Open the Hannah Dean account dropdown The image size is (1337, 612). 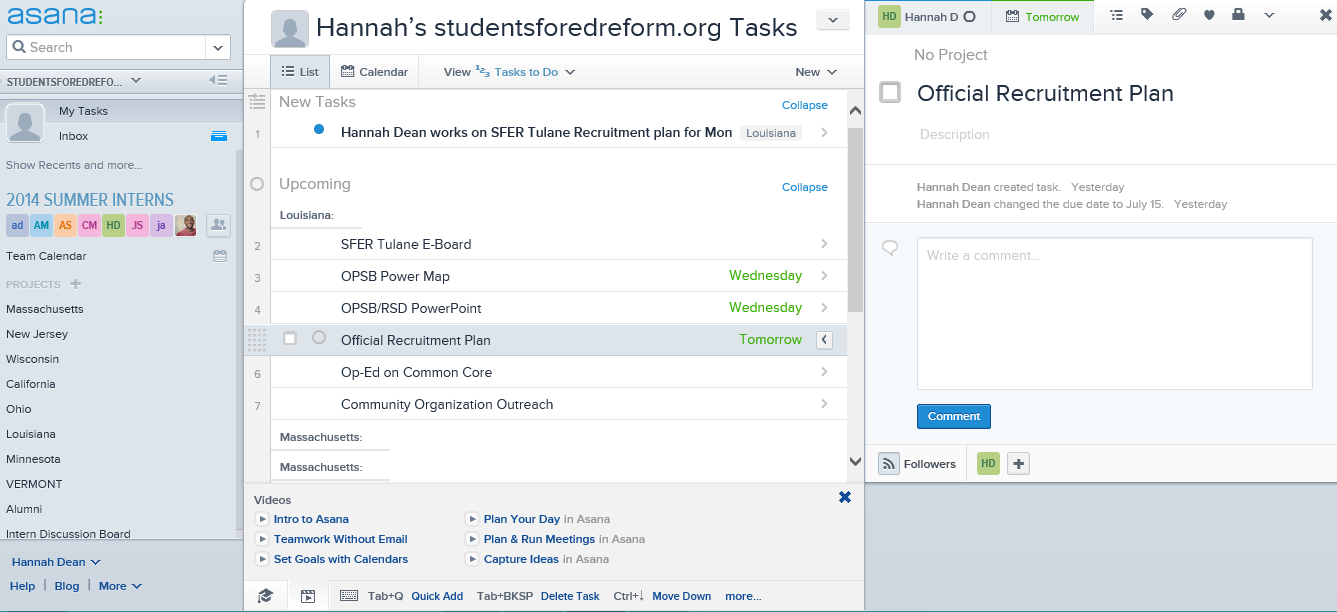coord(56,562)
